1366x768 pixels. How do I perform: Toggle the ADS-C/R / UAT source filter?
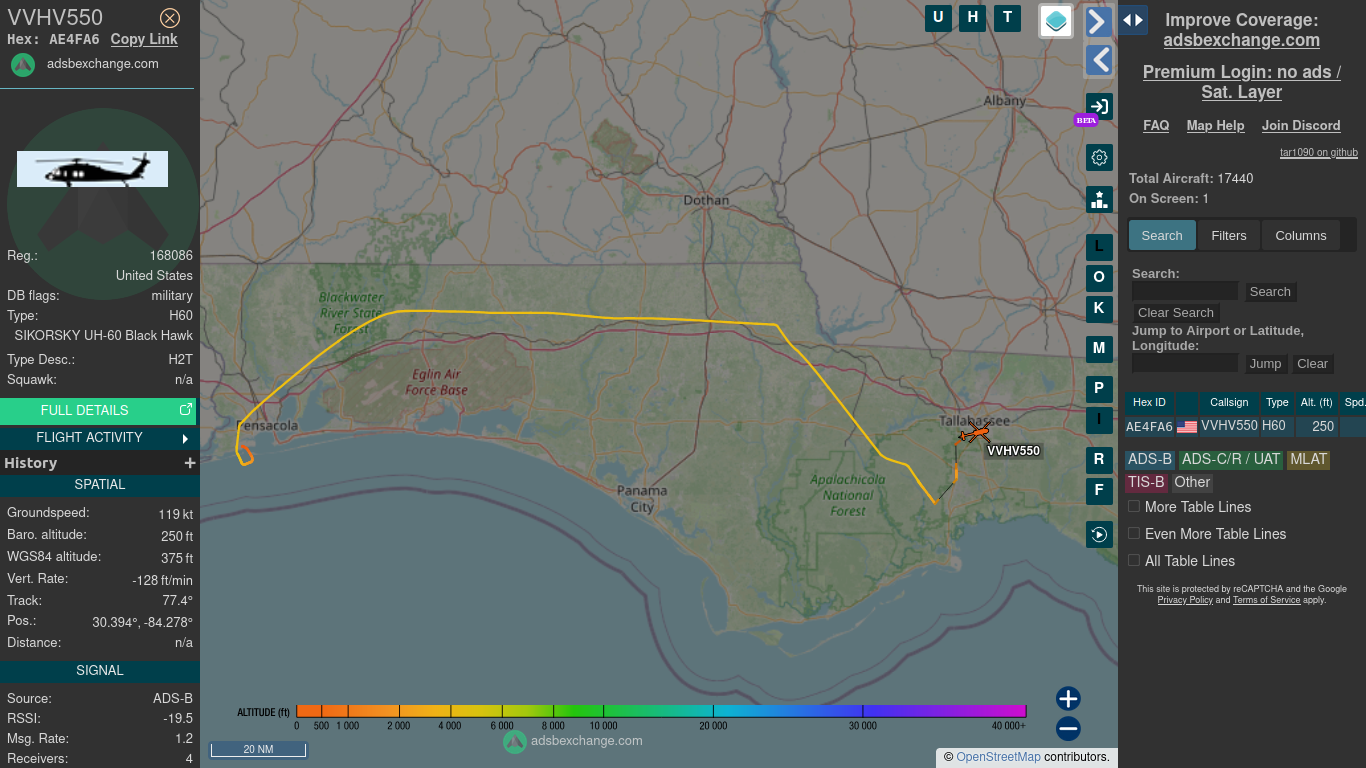[x=1231, y=459]
